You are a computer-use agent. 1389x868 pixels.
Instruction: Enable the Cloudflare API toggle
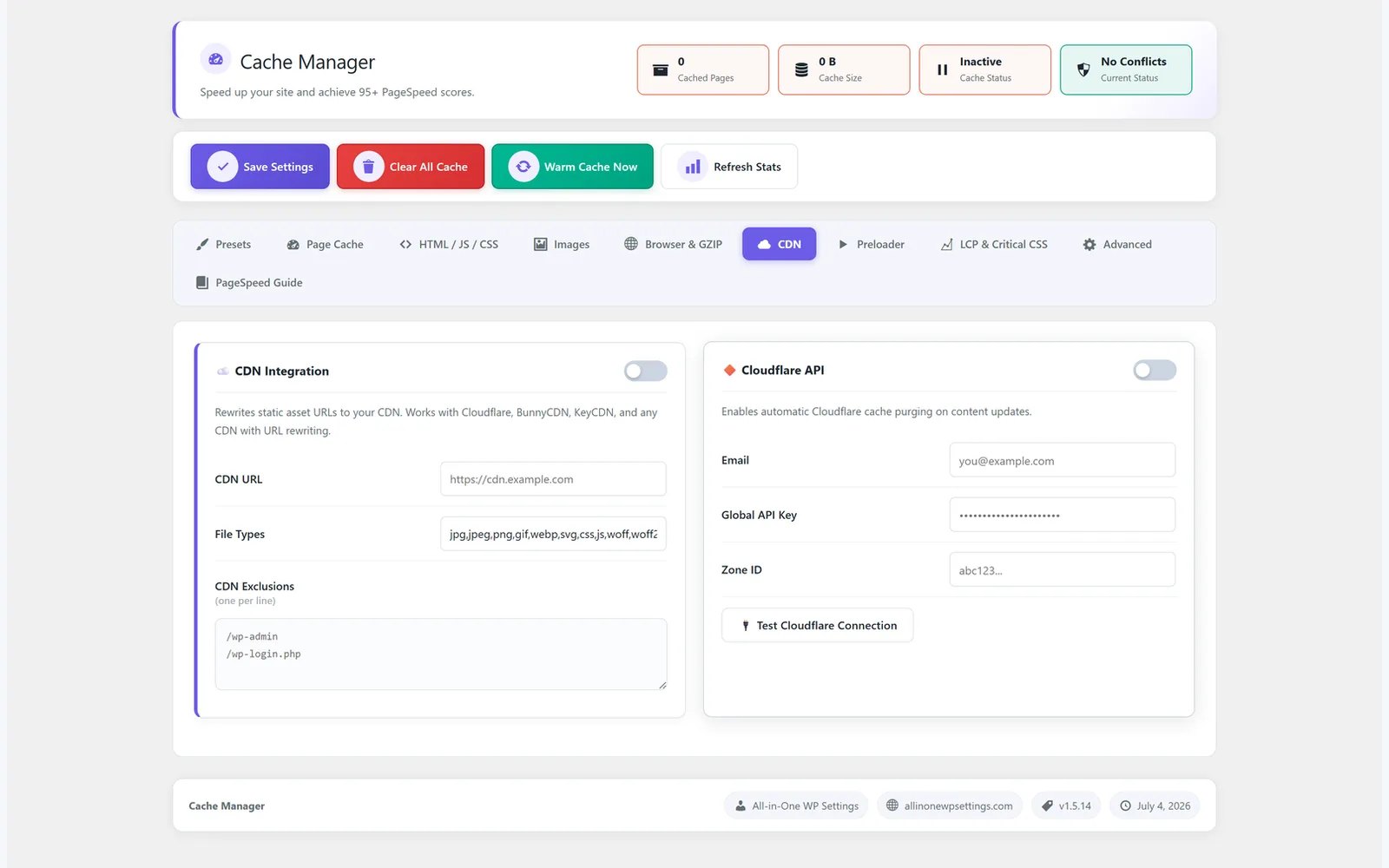1155,371
